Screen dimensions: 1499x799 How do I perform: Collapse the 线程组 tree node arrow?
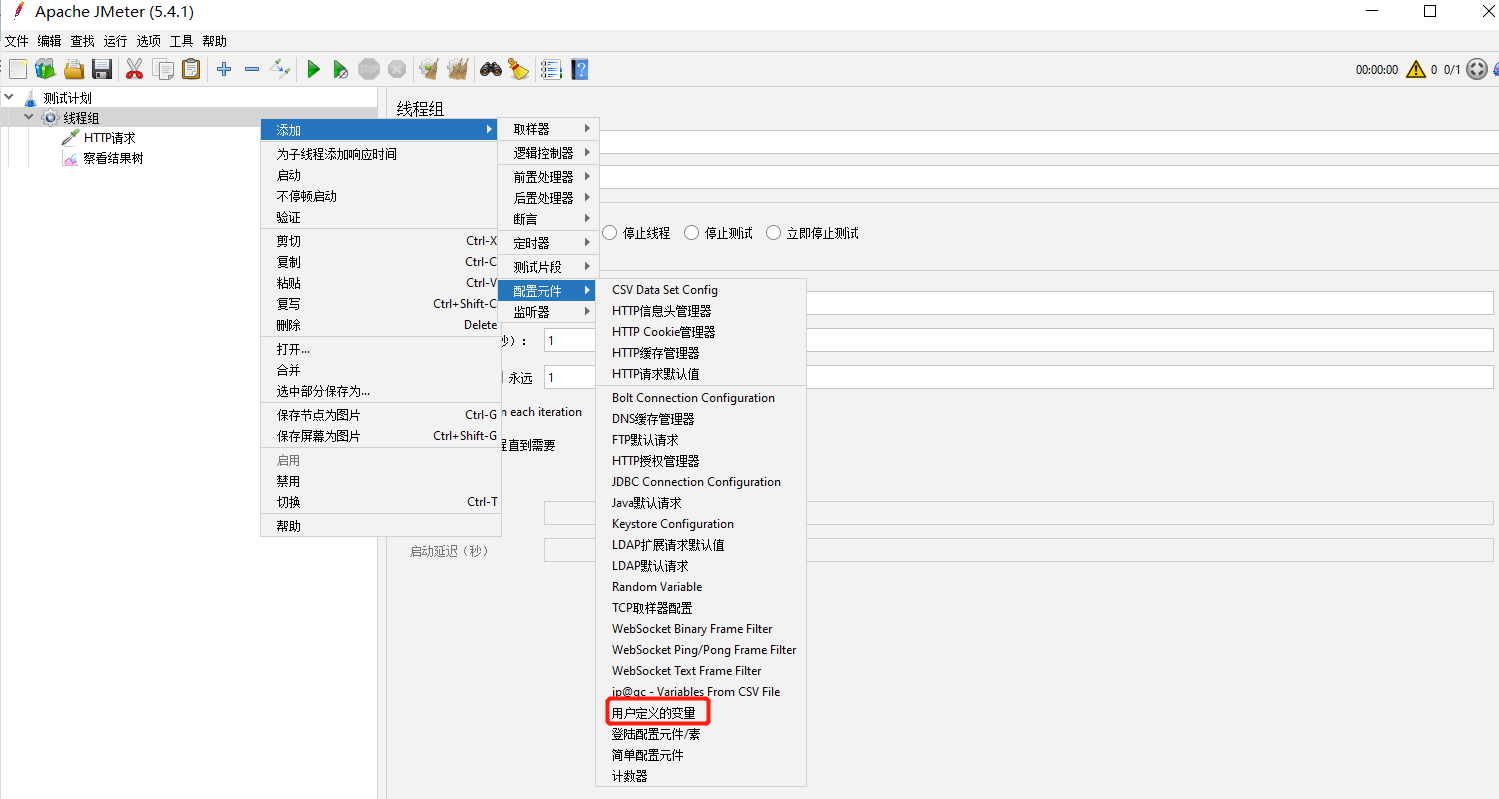point(29,118)
